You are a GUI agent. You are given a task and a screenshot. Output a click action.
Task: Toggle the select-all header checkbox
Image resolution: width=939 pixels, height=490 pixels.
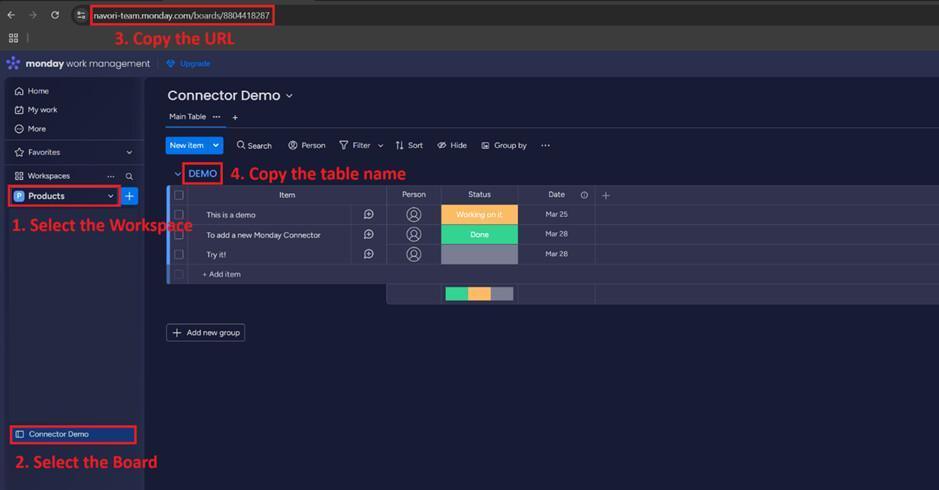[178, 195]
